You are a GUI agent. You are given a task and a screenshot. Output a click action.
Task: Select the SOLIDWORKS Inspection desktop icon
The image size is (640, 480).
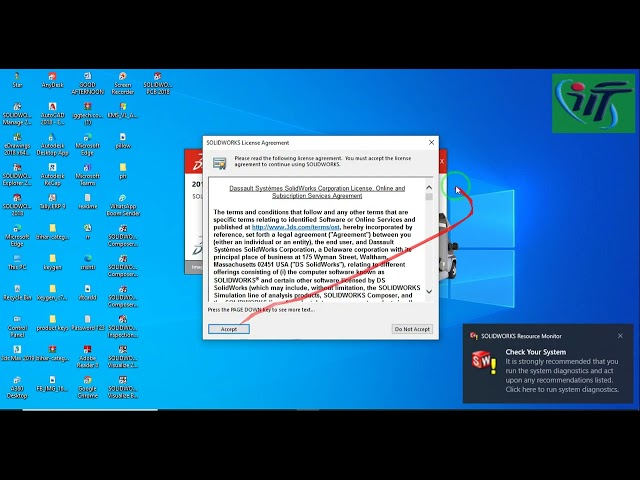coord(122,326)
